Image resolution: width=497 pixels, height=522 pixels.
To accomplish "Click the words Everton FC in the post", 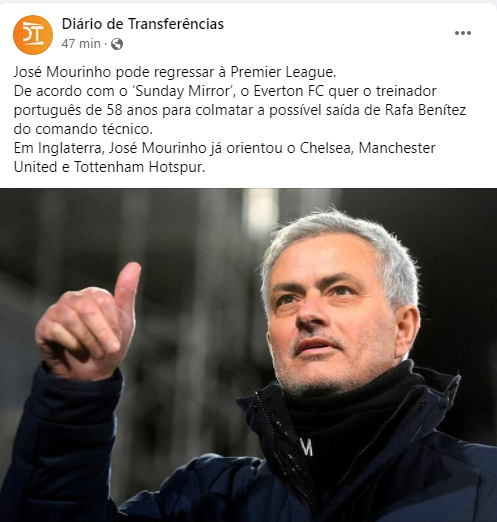I will point(289,91).
